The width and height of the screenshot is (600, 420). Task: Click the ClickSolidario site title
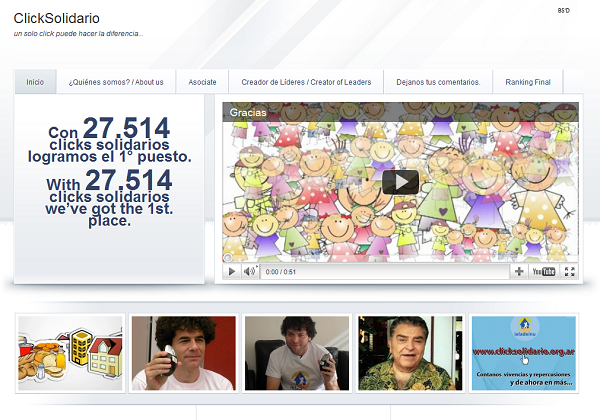[x=57, y=18]
